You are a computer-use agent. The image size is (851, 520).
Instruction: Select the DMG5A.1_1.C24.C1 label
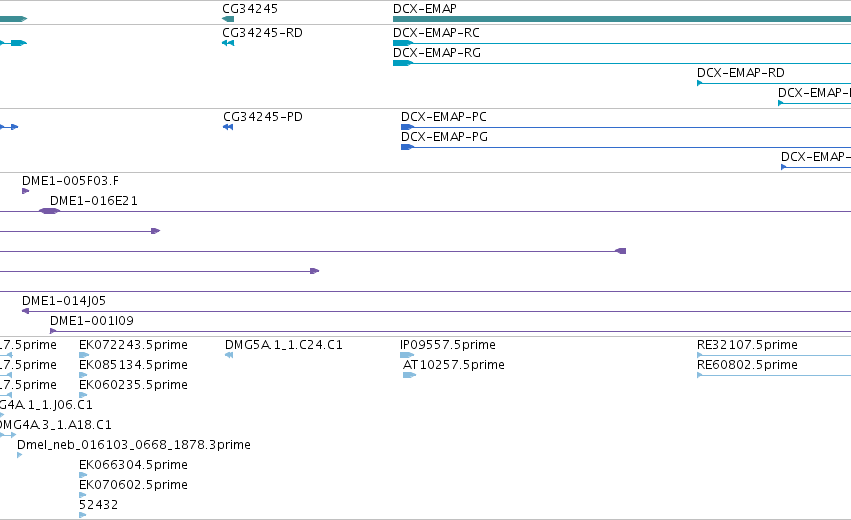pyautogui.click(x=284, y=345)
